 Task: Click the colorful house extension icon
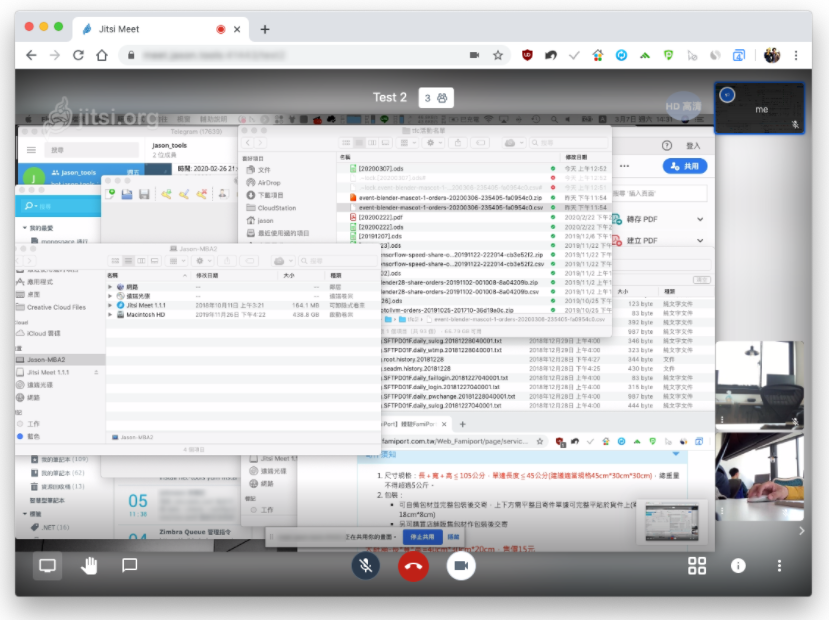point(598,55)
